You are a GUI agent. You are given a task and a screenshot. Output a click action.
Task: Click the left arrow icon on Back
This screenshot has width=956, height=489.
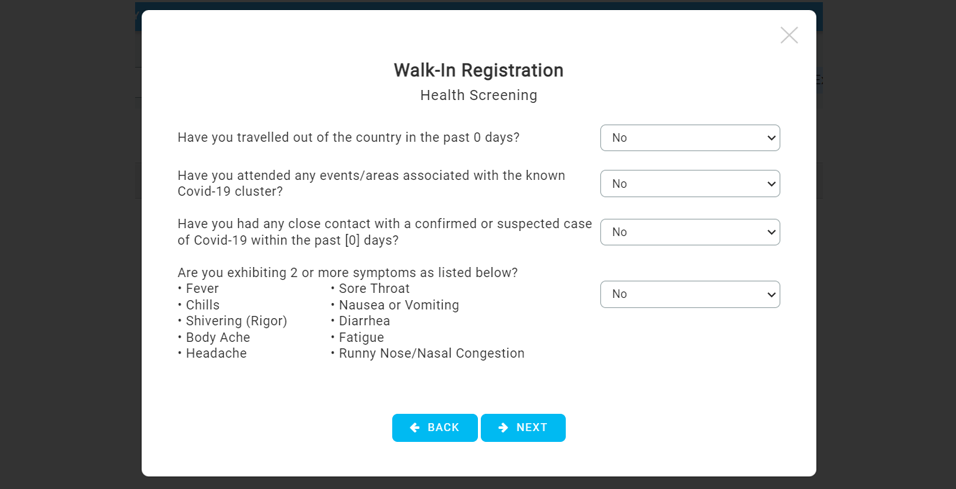[x=415, y=427]
